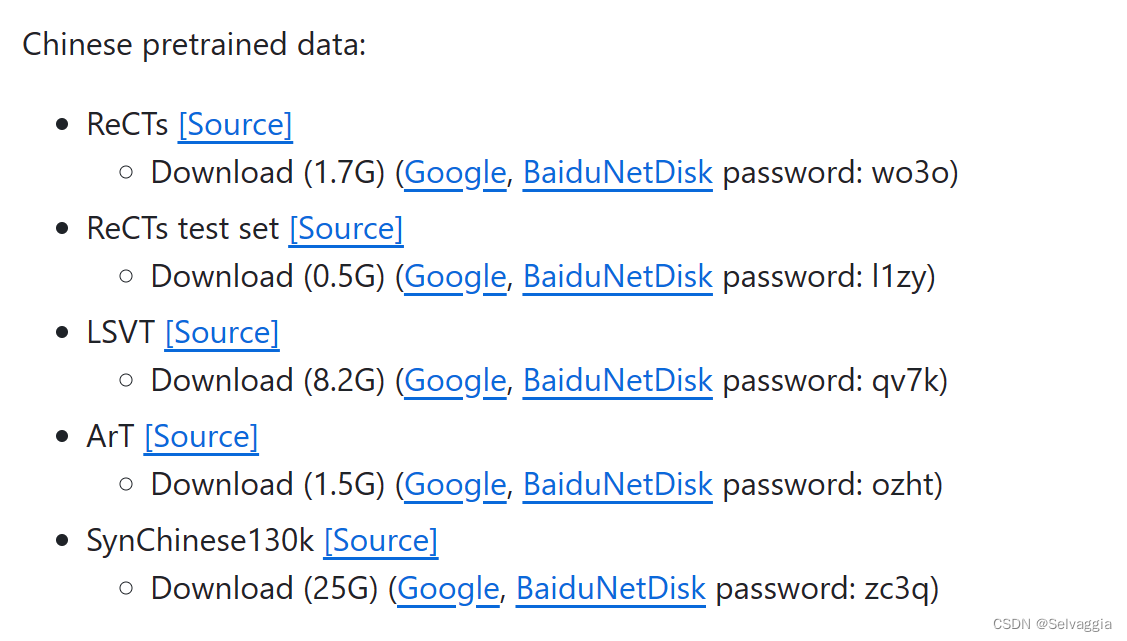Open the ArT [Source] link
Image resolution: width=1127 pixels, height=641 pixels.
(201, 437)
